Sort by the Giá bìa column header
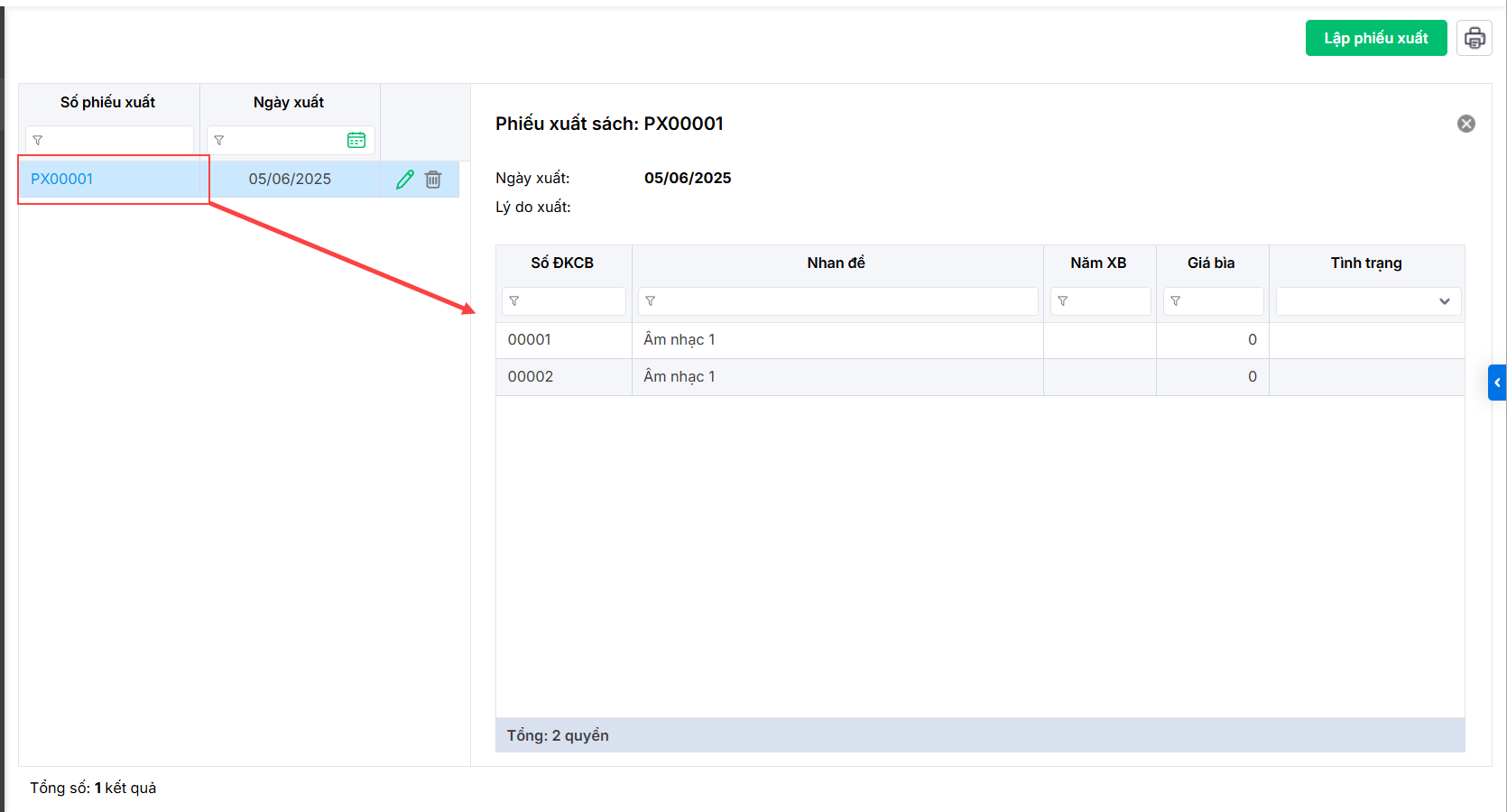This screenshot has height=812, width=1507. [1211, 263]
